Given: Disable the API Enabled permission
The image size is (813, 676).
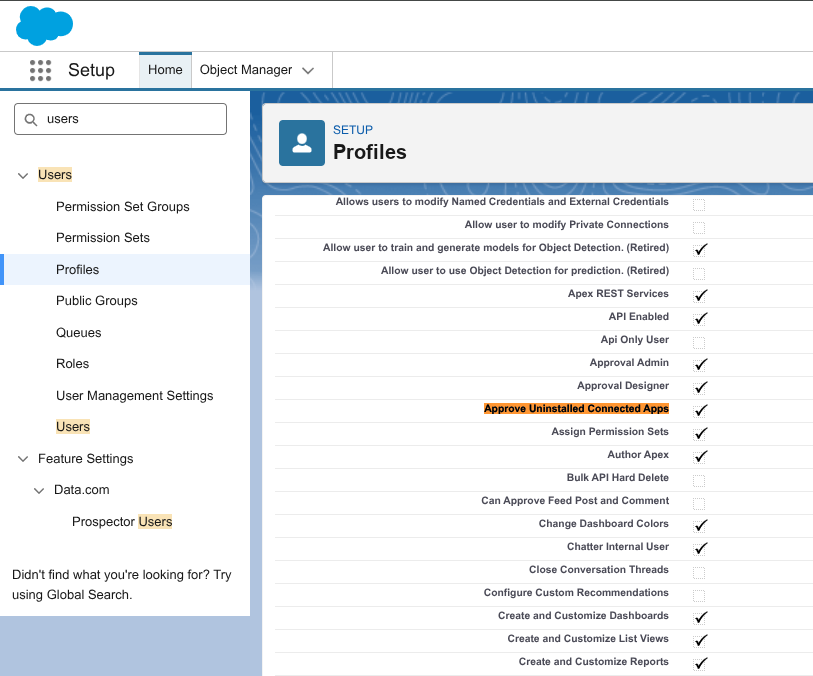Looking at the screenshot, I should pyautogui.click(x=700, y=317).
